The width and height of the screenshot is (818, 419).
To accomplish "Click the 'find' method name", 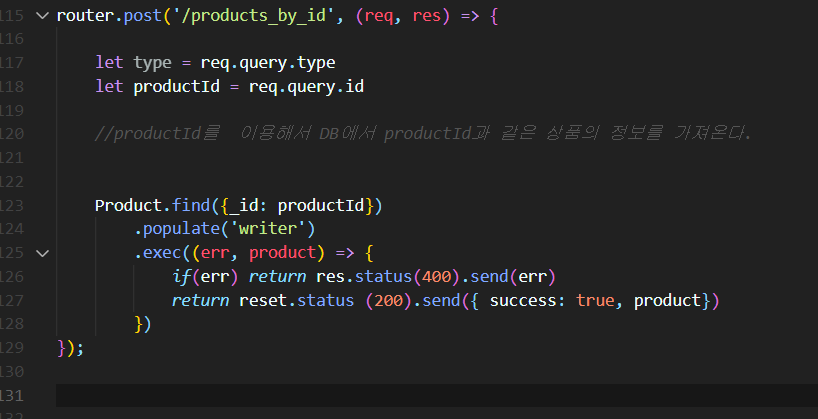I will tap(191, 206).
